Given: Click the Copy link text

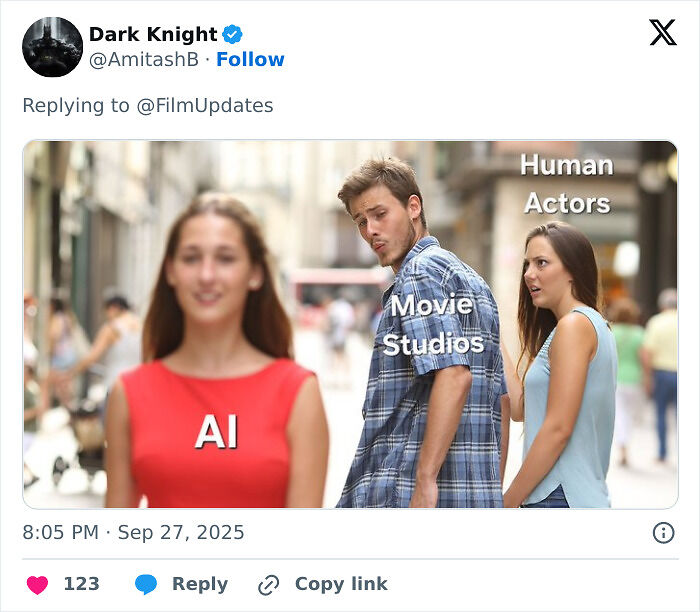Looking at the screenshot, I should point(340,584).
